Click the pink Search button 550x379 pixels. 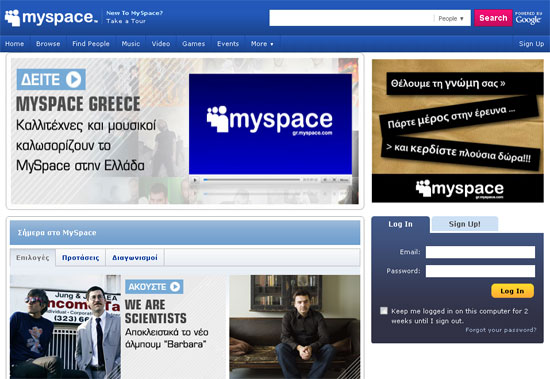click(x=493, y=18)
